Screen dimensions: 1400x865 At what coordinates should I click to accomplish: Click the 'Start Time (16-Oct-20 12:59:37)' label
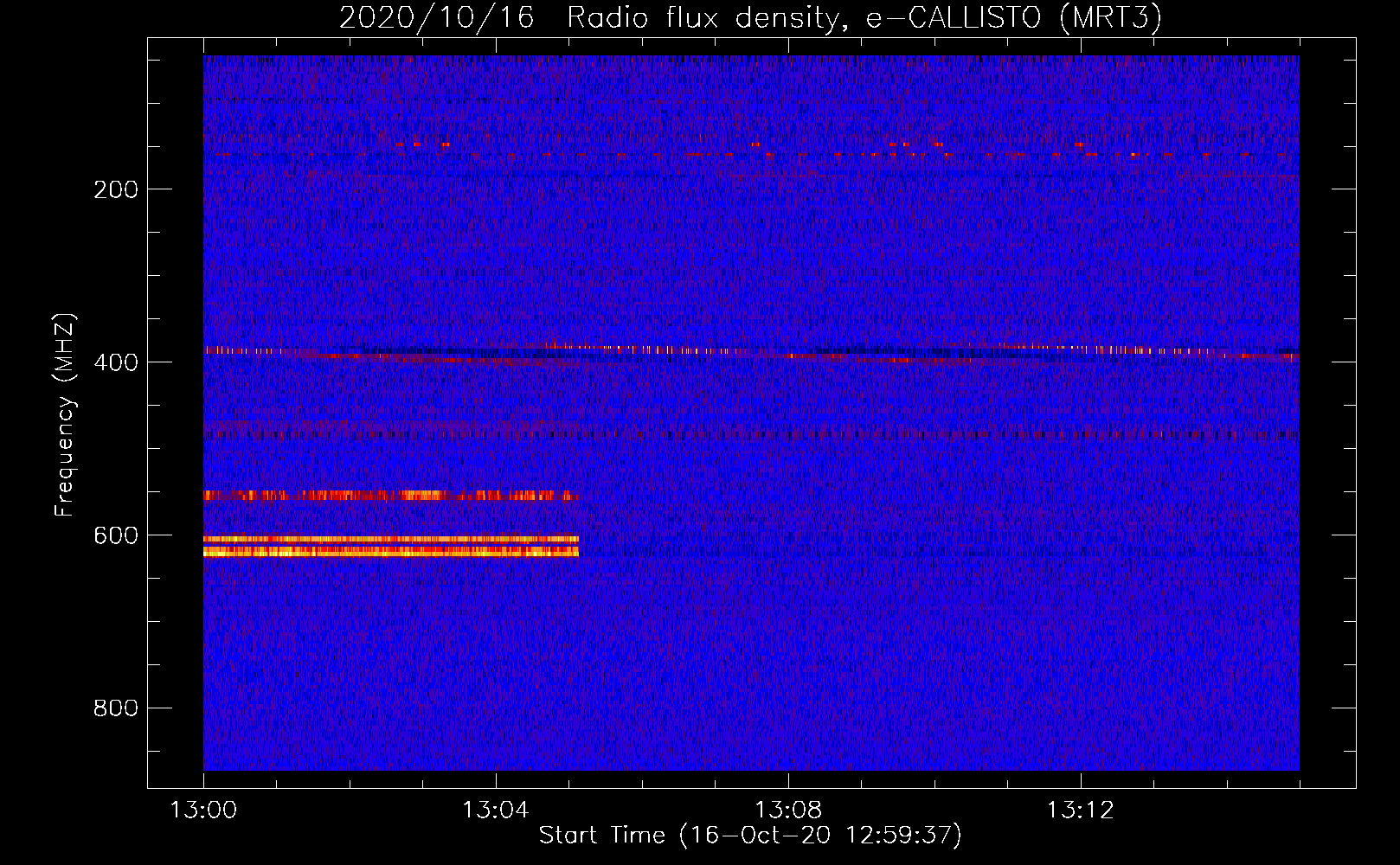click(x=750, y=836)
